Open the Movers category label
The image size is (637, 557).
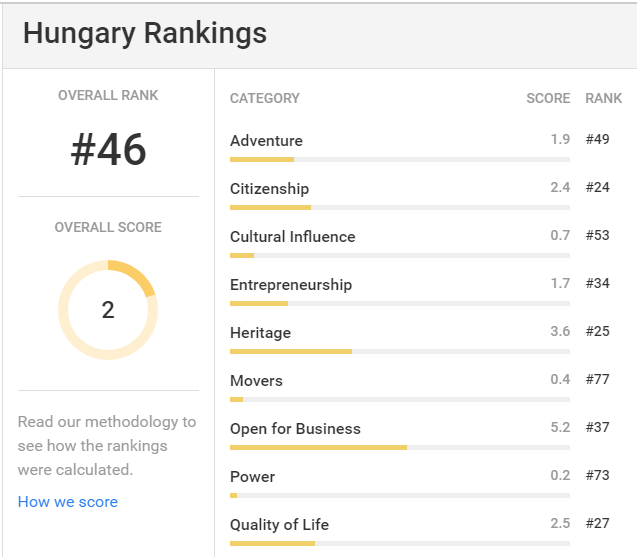pos(256,381)
